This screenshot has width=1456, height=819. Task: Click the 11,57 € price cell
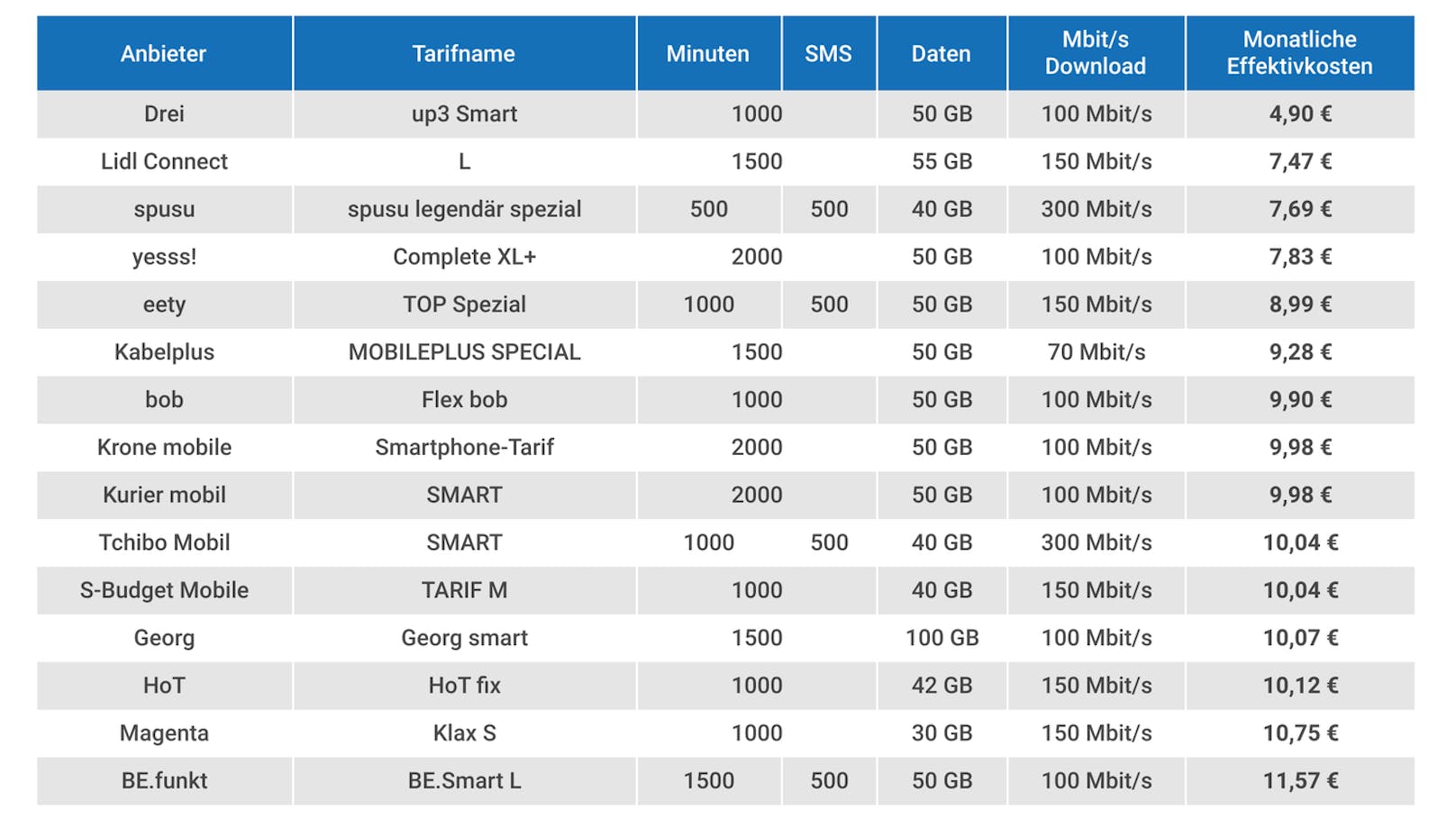pyautogui.click(x=1300, y=781)
